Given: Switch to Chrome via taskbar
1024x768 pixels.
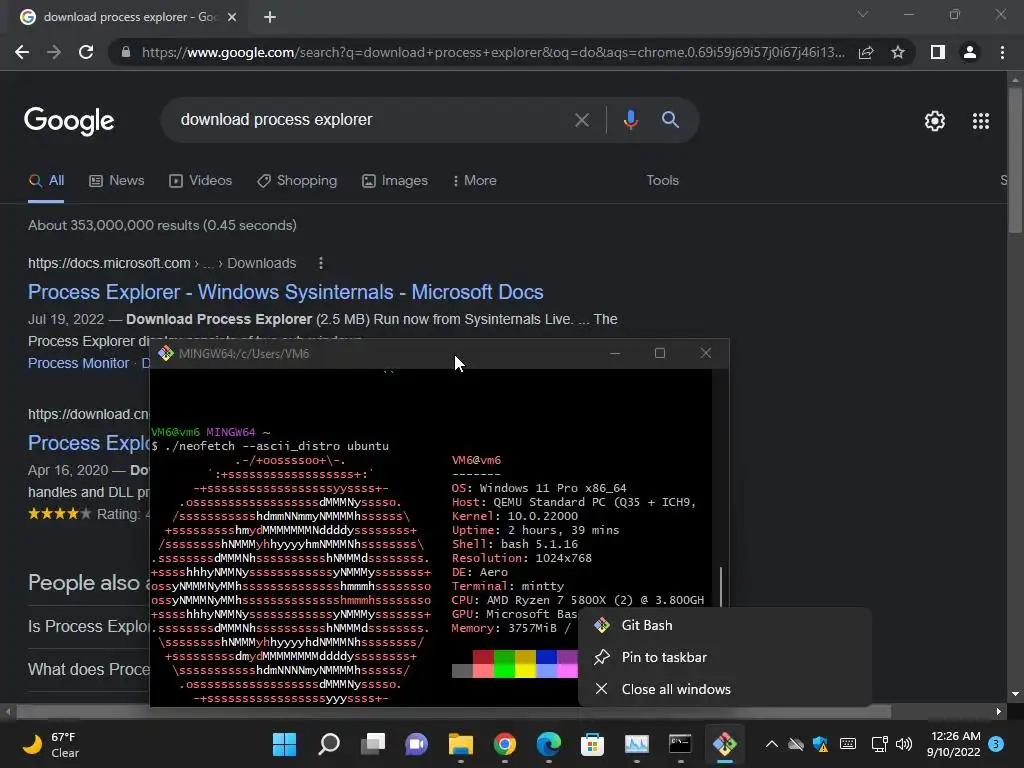Looking at the screenshot, I should [505, 744].
